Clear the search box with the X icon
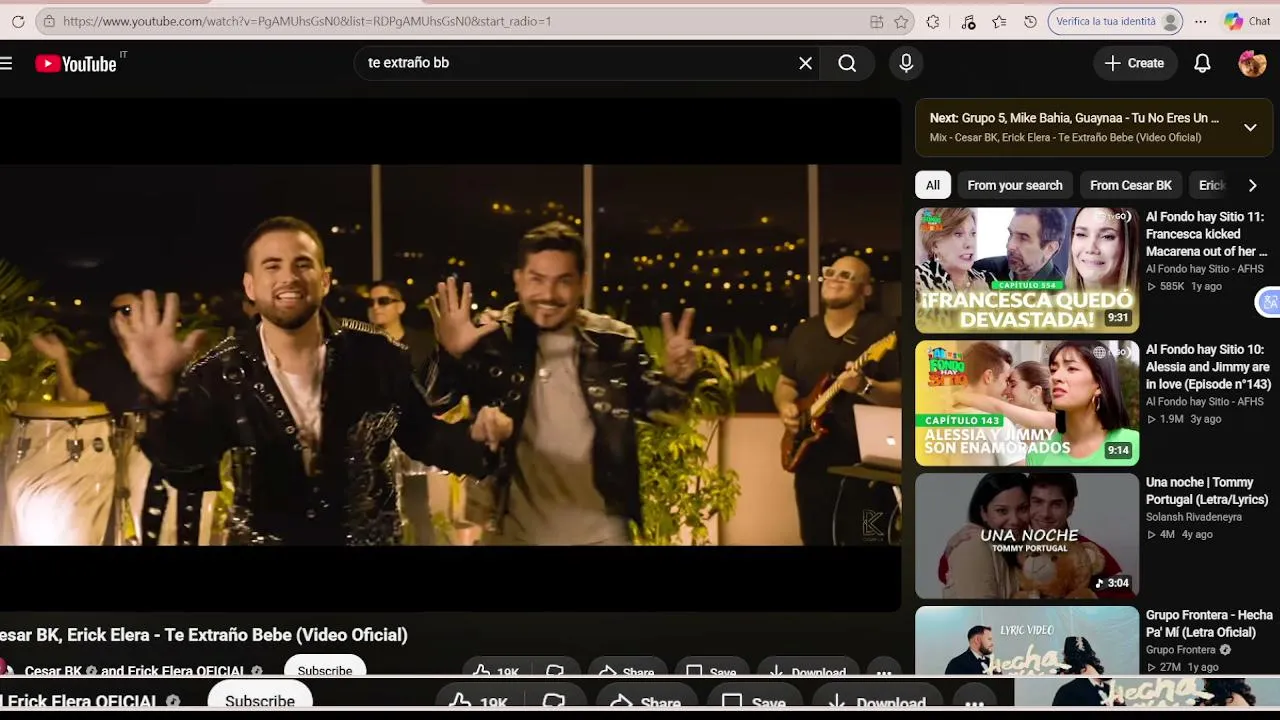The image size is (1280, 720). (x=805, y=63)
